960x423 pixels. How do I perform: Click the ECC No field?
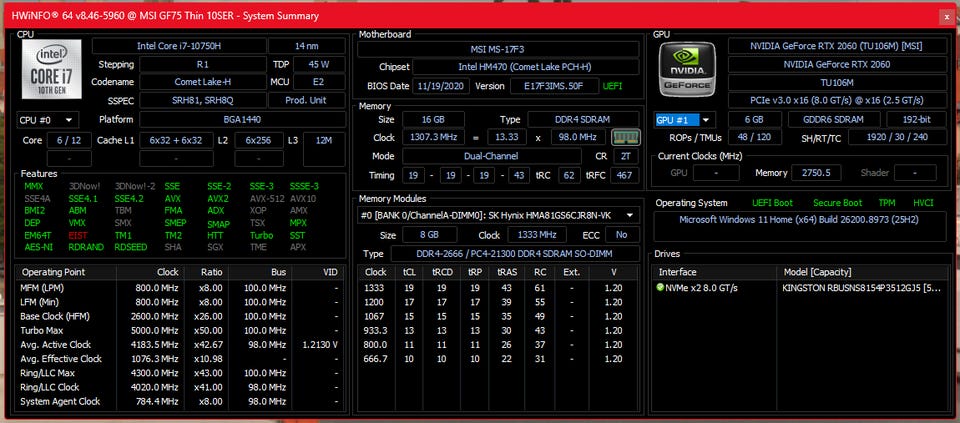pos(622,235)
